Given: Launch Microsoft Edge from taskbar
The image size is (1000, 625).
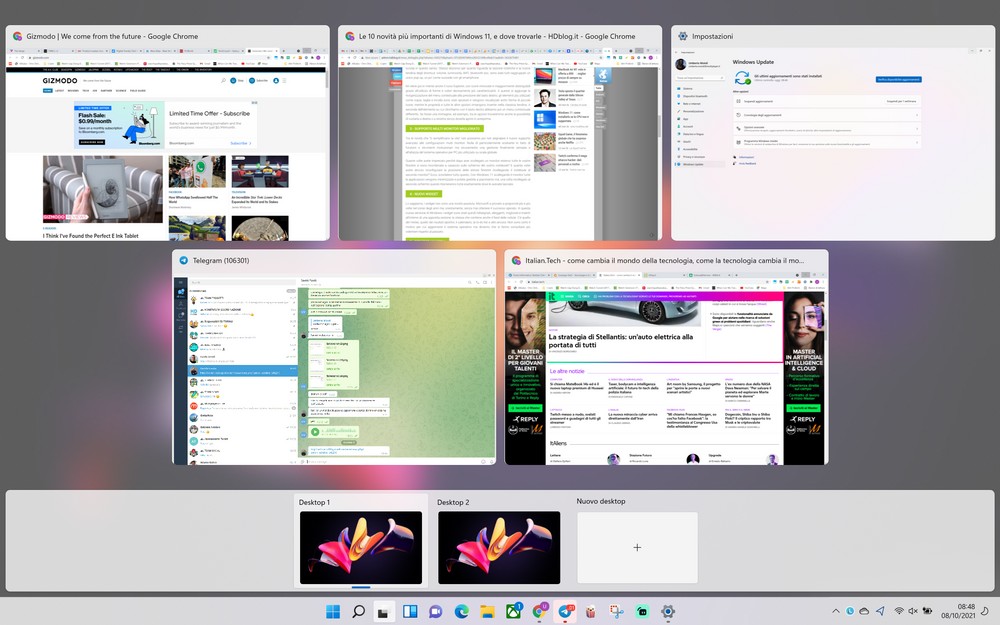Looking at the screenshot, I should tap(462, 611).
